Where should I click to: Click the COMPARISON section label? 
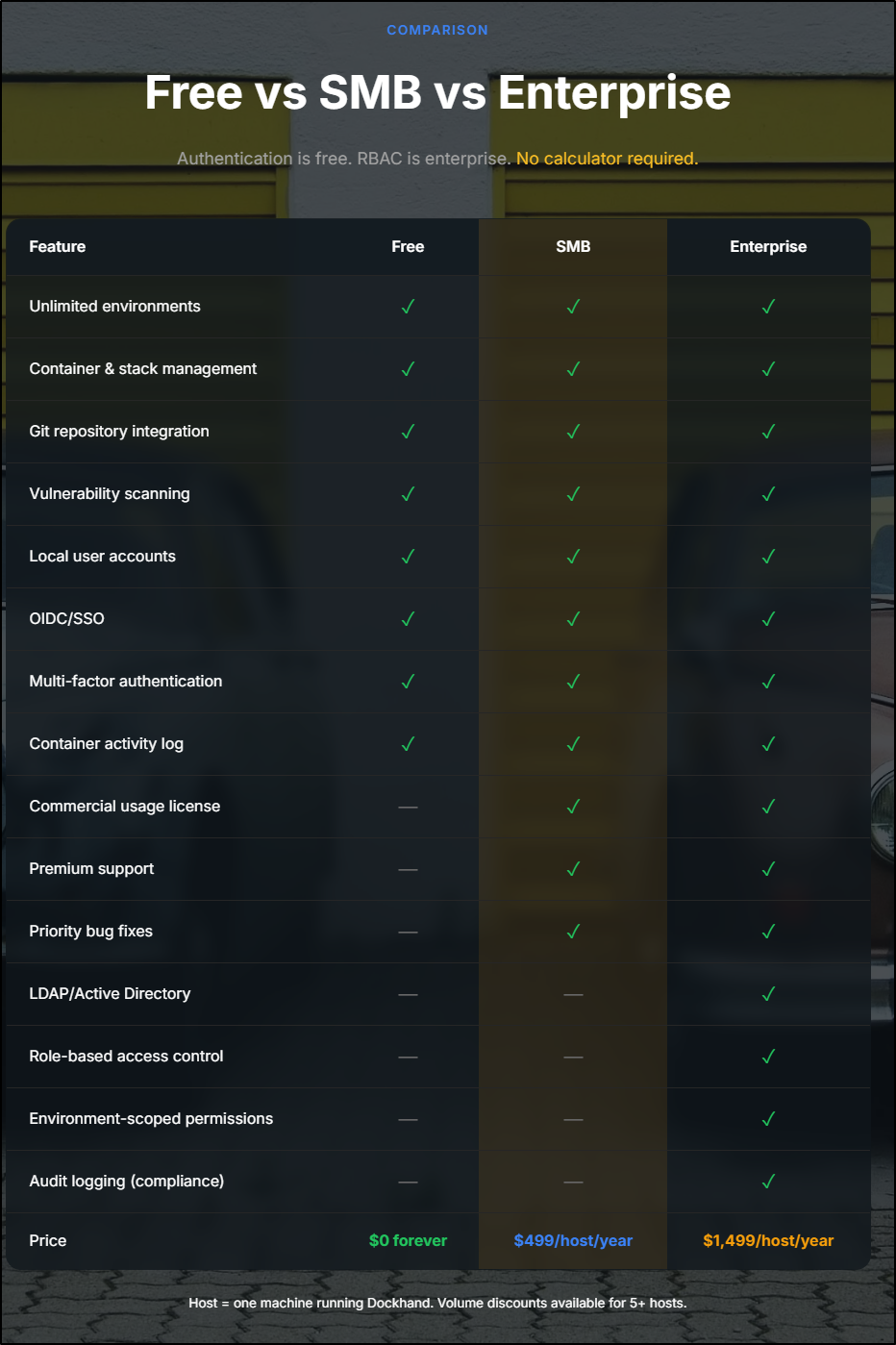click(x=437, y=30)
